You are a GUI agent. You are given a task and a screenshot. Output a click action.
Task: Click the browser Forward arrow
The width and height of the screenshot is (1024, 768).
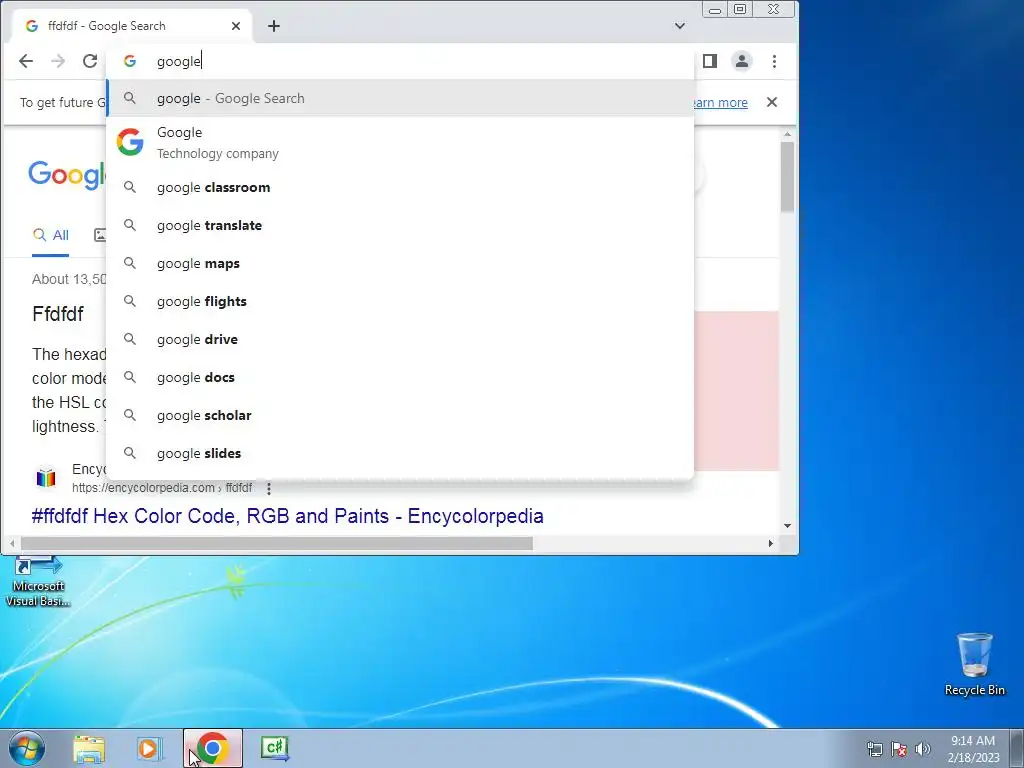[58, 61]
